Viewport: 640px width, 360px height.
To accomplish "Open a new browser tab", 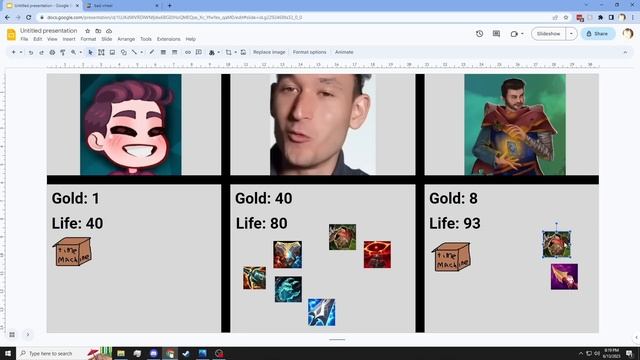I will pyautogui.click(x=169, y=6).
